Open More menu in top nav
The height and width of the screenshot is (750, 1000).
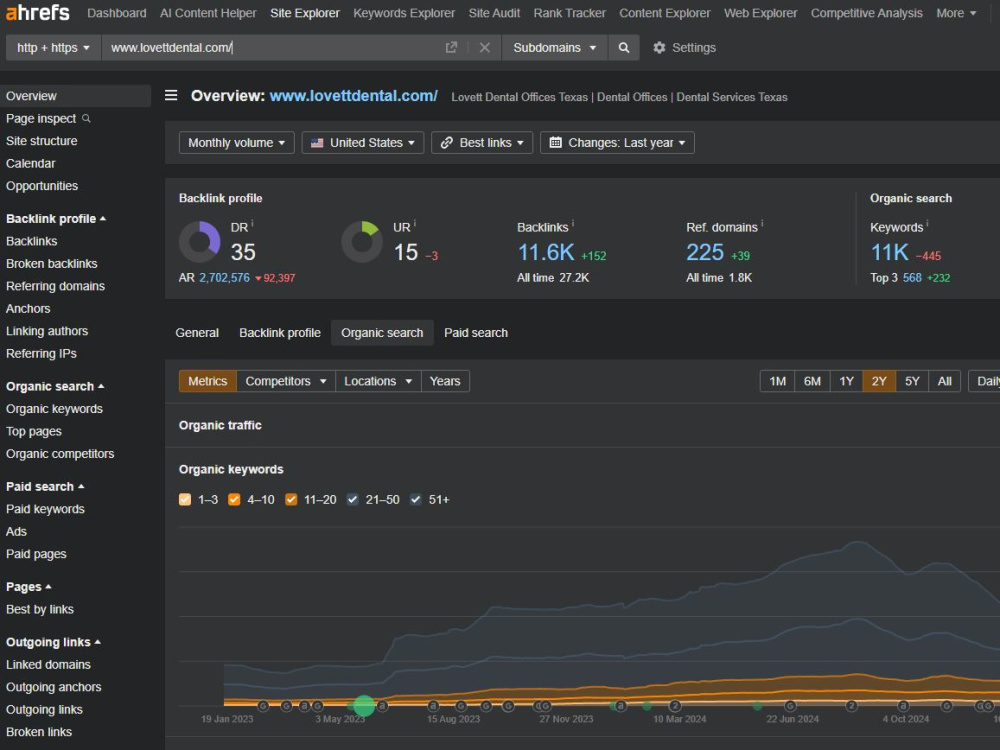pyautogui.click(x=956, y=13)
